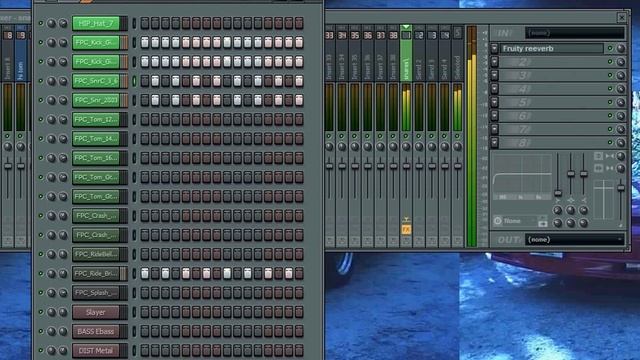The height and width of the screenshot is (360, 640).
Task: Toggle the HIP_Hat_7 channel select indicator
Action: [x=134, y=23]
